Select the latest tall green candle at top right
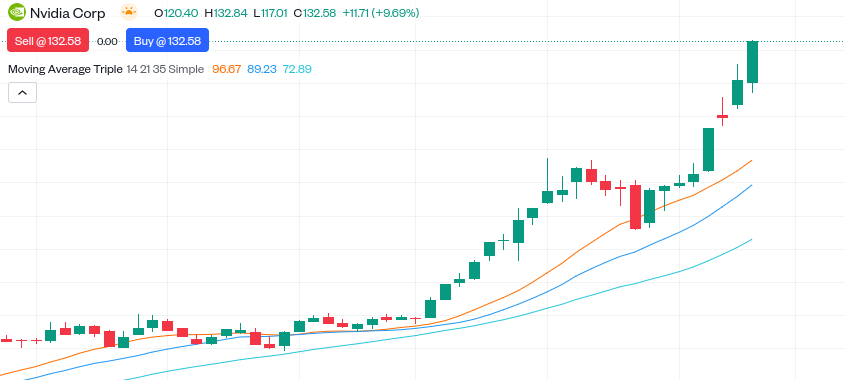845x380 pixels. click(752, 62)
